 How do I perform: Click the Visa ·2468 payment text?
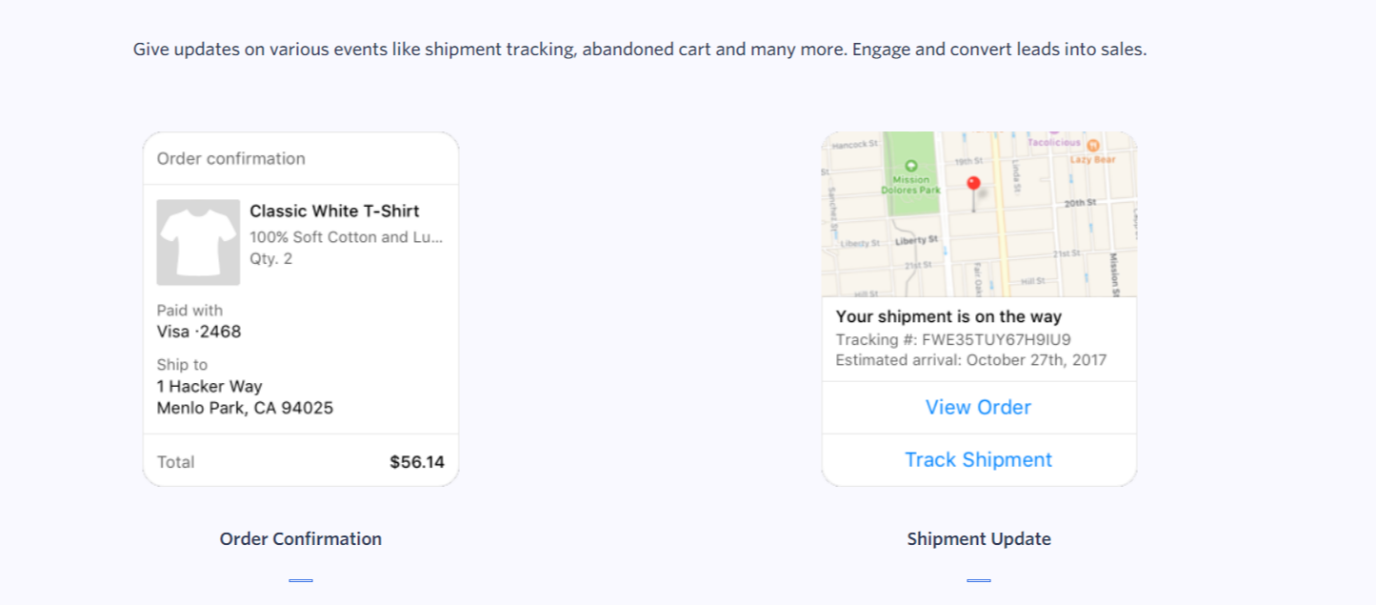pos(199,331)
